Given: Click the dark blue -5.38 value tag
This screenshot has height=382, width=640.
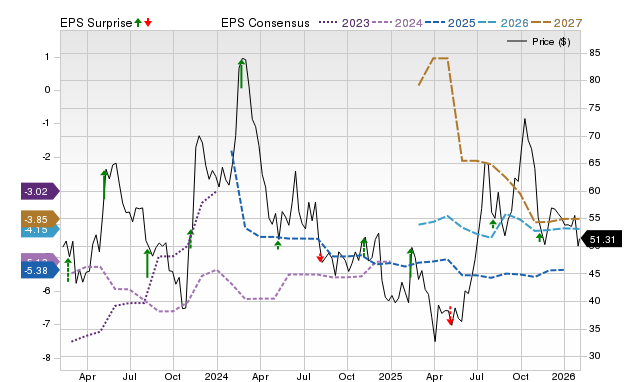Looking at the screenshot, I should (40, 270).
